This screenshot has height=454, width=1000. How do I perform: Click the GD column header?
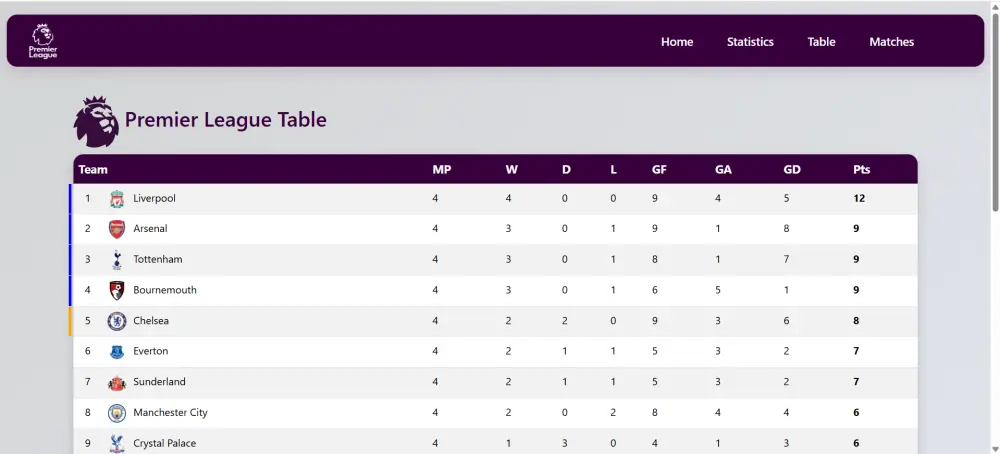coord(792,170)
